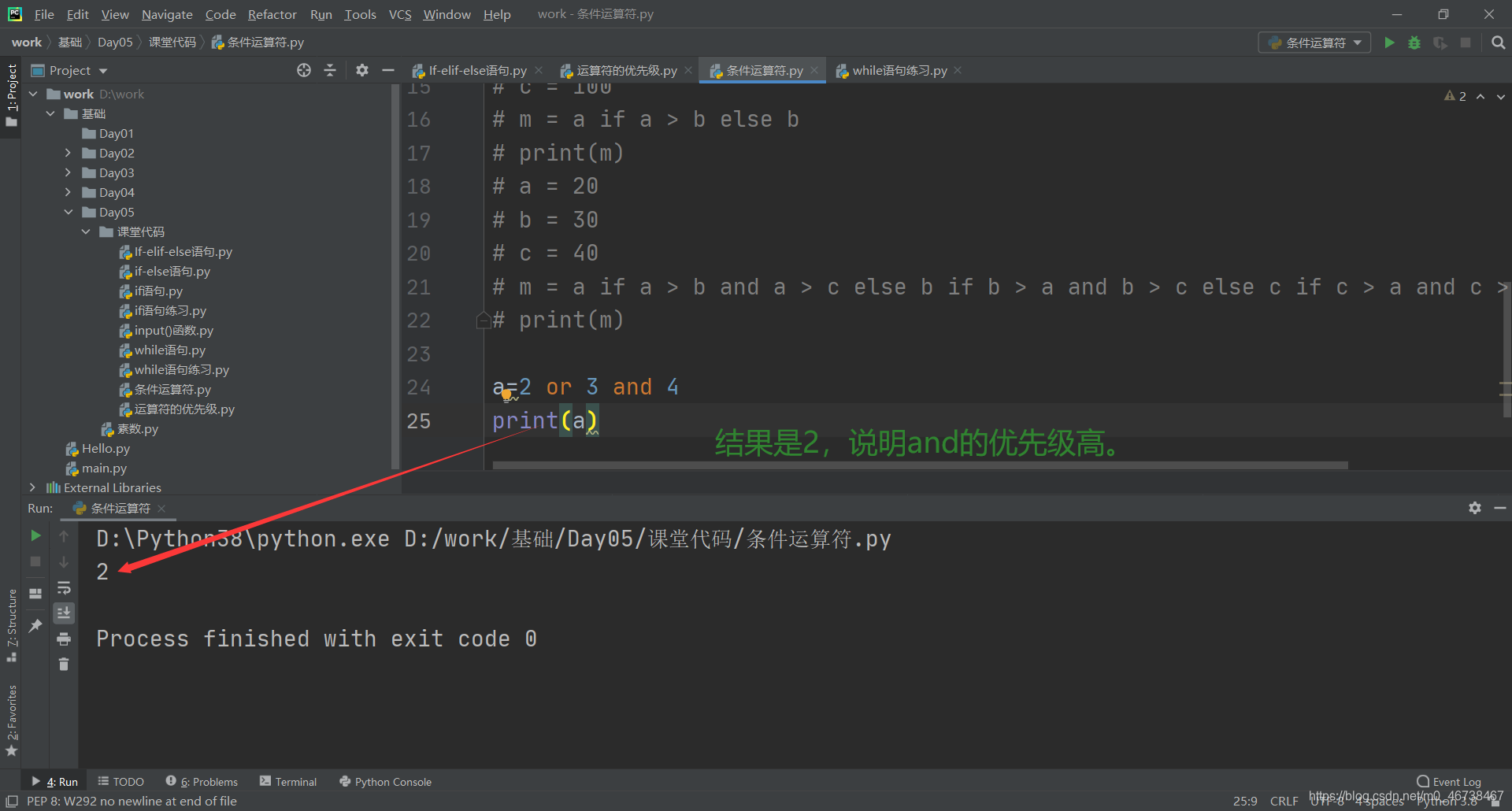The image size is (1512, 811).
Task: Stop the process in Run panel
Action: click(x=35, y=561)
